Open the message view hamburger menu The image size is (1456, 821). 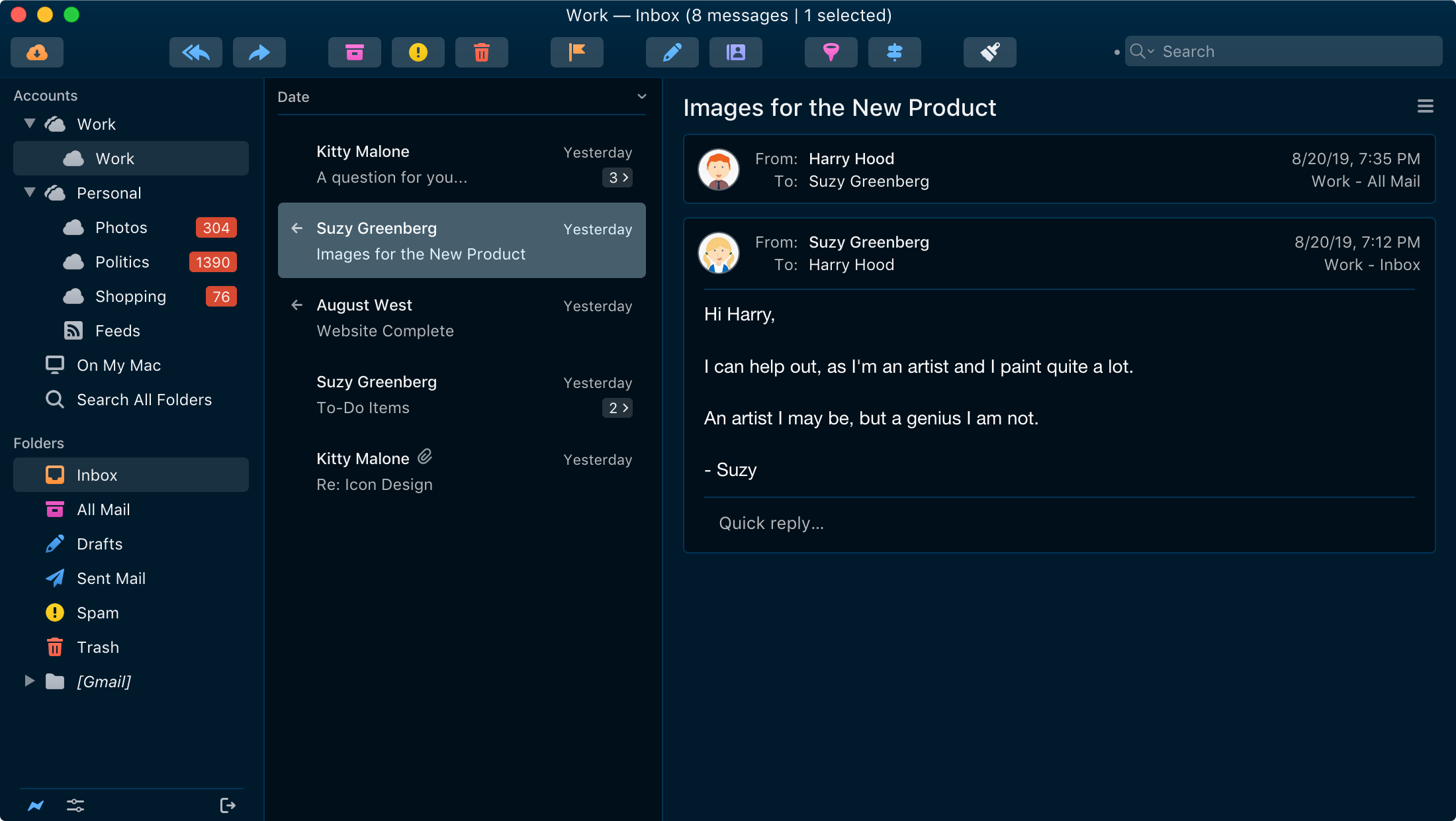tap(1425, 107)
